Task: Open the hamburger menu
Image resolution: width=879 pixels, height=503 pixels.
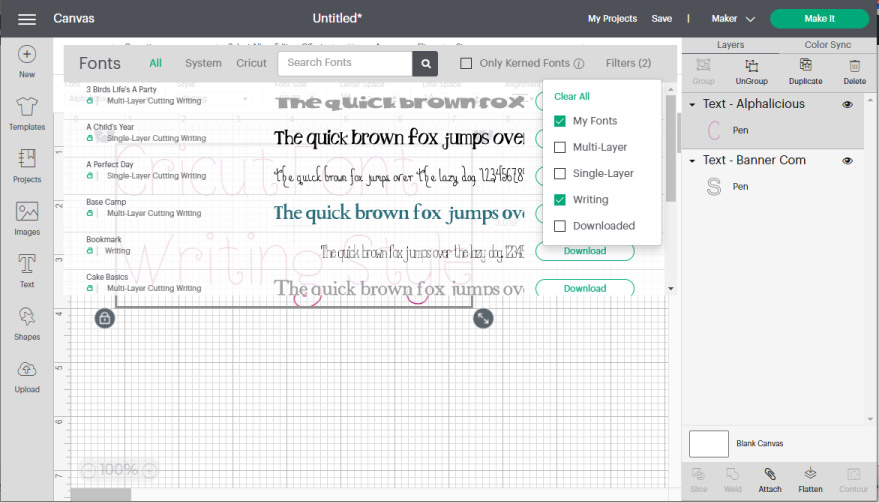Action: pyautogui.click(x=27, y=19)
